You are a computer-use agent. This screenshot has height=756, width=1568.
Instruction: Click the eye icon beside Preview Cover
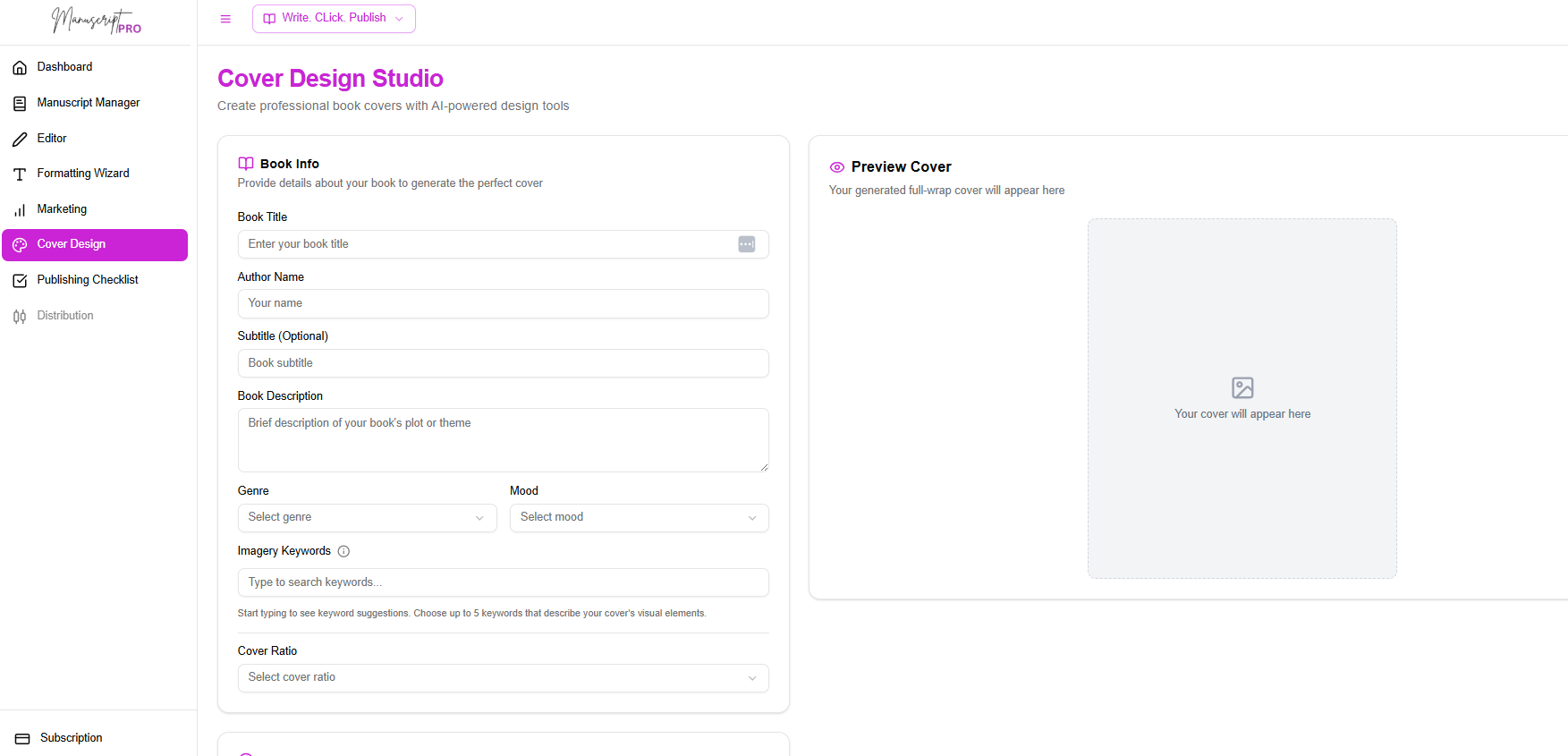click(836, 166)
